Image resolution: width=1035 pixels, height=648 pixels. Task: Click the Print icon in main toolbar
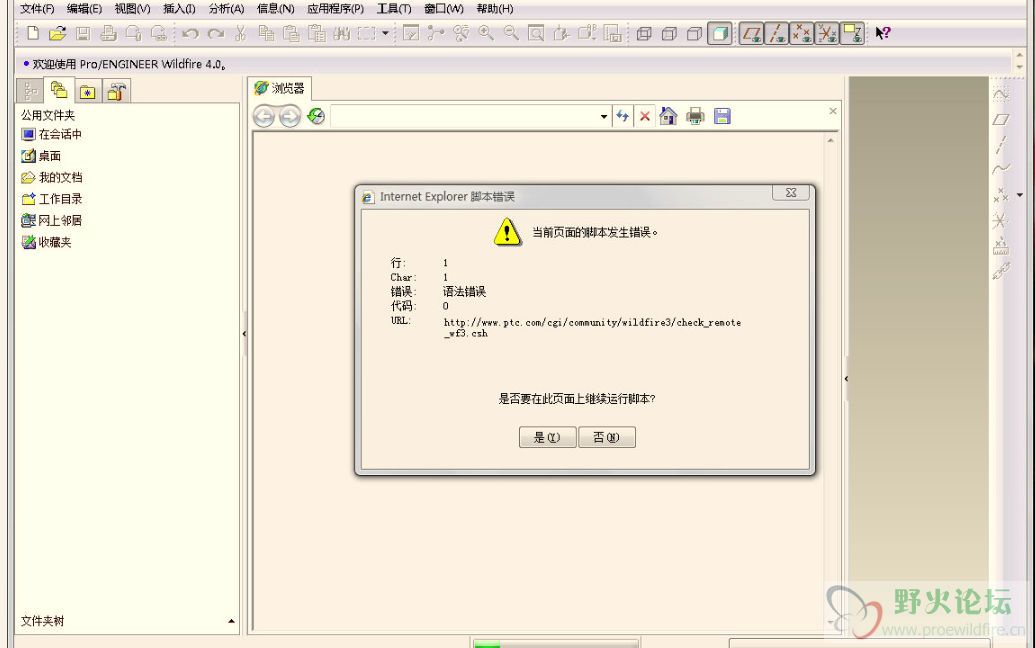pyautogui.click(x=108, y=33)
